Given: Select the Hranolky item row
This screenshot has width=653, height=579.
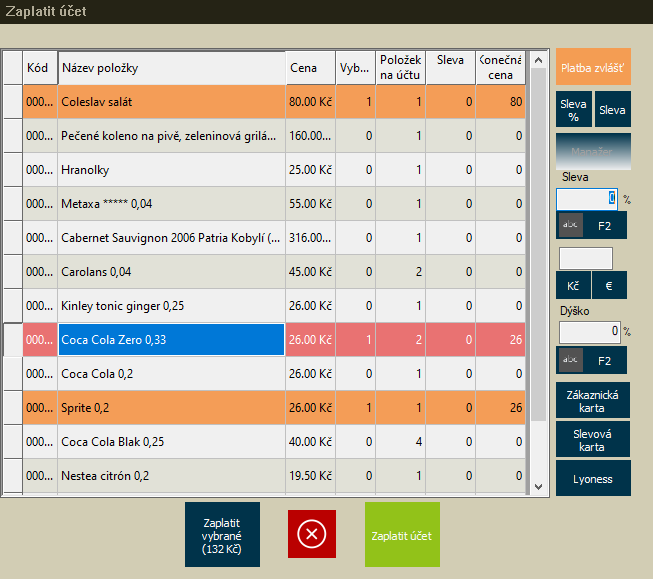Looking at the screenshot, I should pos(171,170).
